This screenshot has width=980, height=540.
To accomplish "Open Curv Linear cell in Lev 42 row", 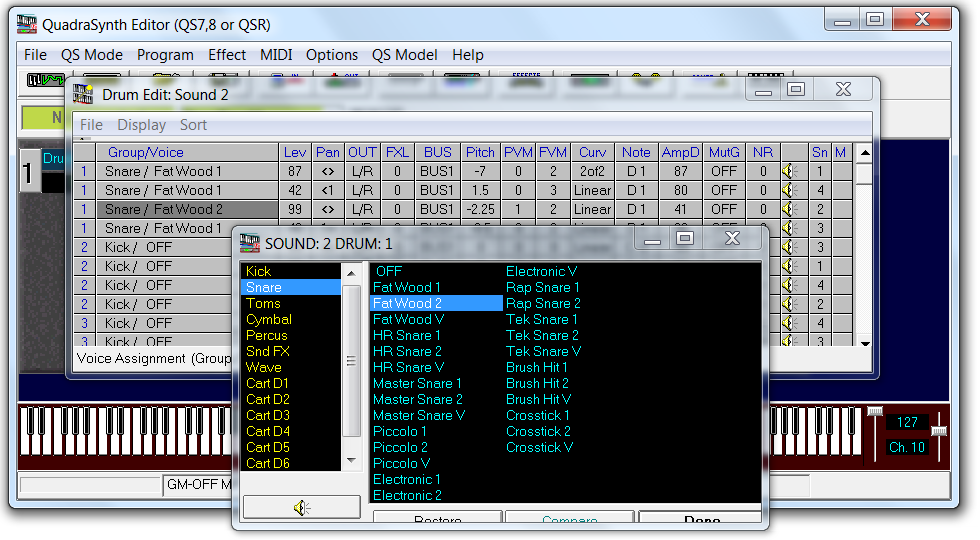I will tap(592, 191).
